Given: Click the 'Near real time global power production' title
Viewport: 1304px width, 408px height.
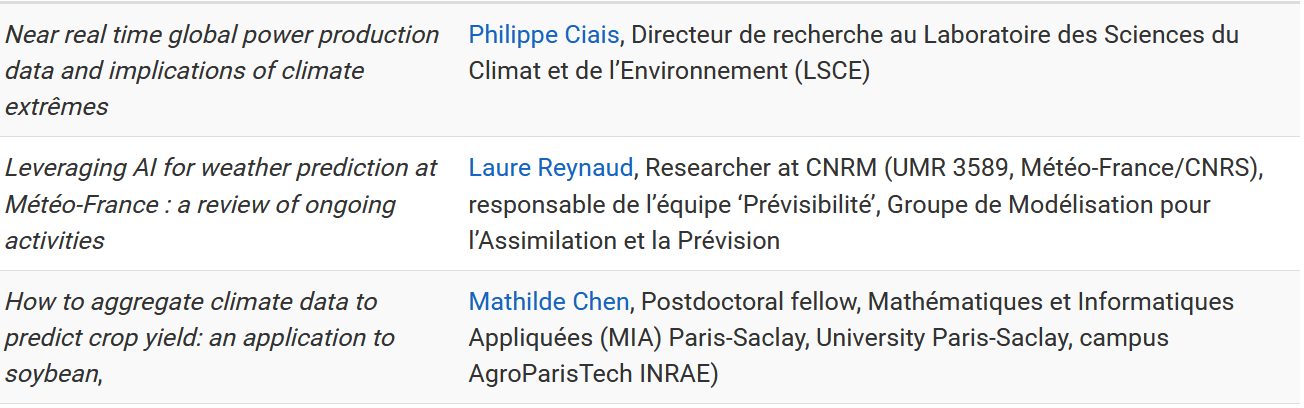Looking at the screenshot, I should (x=222, y=35).
